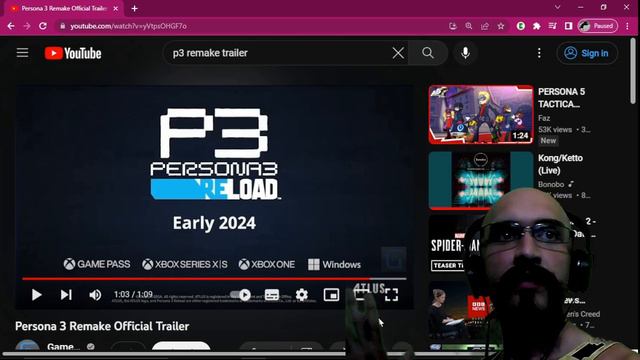Go forward in browser history
This screenshot has width=640, height=360.
[27, 26]
